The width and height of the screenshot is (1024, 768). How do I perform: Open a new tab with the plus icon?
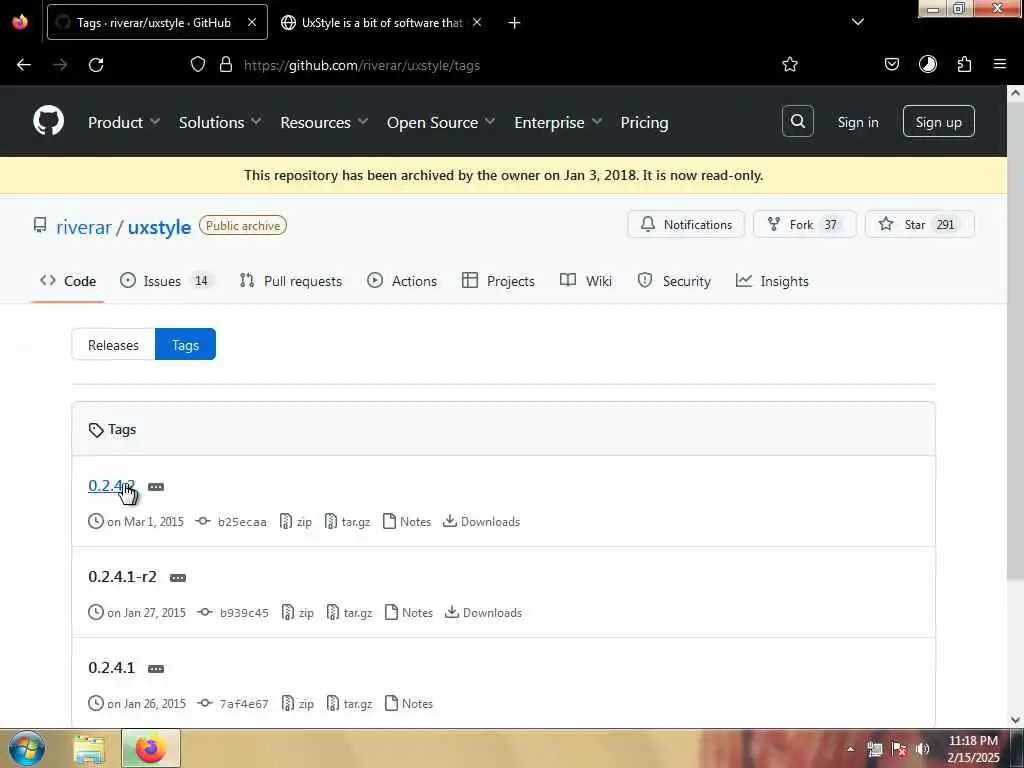pos(514,23)
